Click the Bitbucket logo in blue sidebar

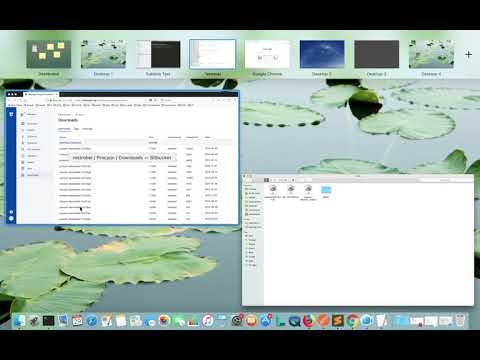tap(11, 114)
